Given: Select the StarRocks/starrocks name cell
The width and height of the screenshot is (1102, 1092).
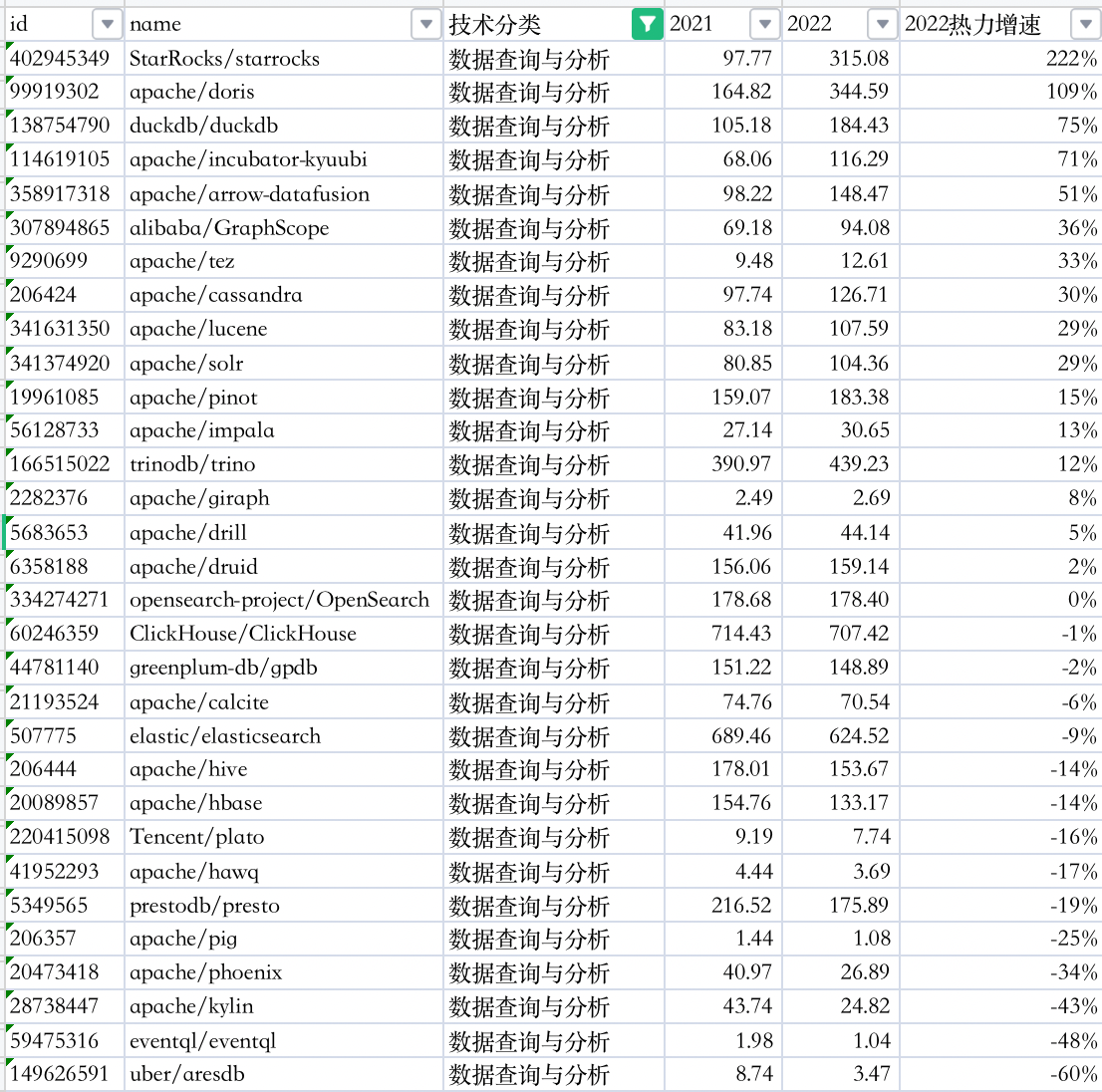Looking at the screenshot, I should coord(224,59).
